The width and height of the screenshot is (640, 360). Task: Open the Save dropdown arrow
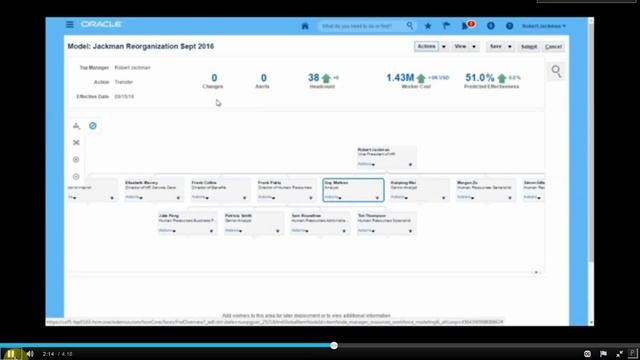tap(510, 47)
